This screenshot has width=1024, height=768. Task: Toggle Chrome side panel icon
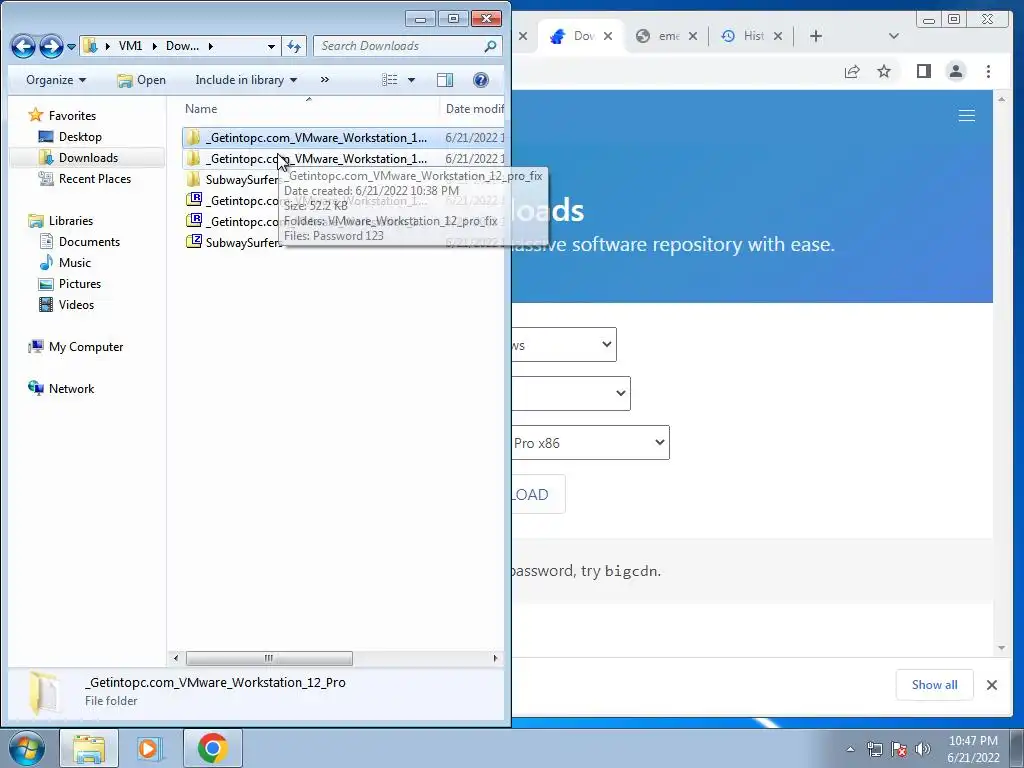(923, 71)
